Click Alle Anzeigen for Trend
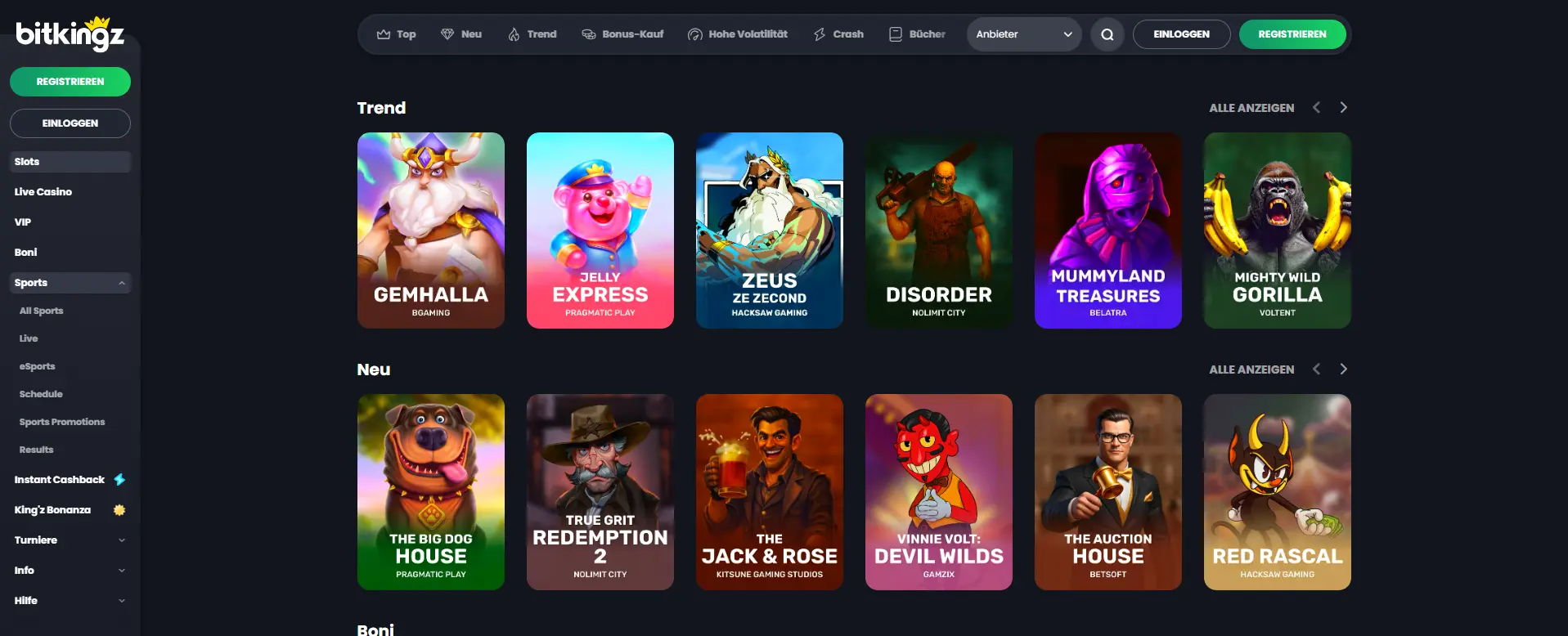1568x636 pixels. click(x=1251, y=108)
